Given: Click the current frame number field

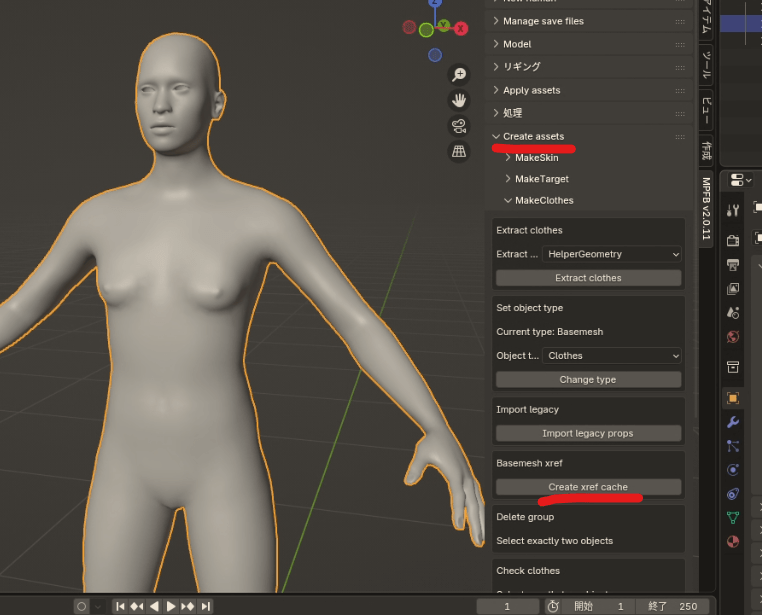Looking at the screenshot, I should click(x=508, y=606).
